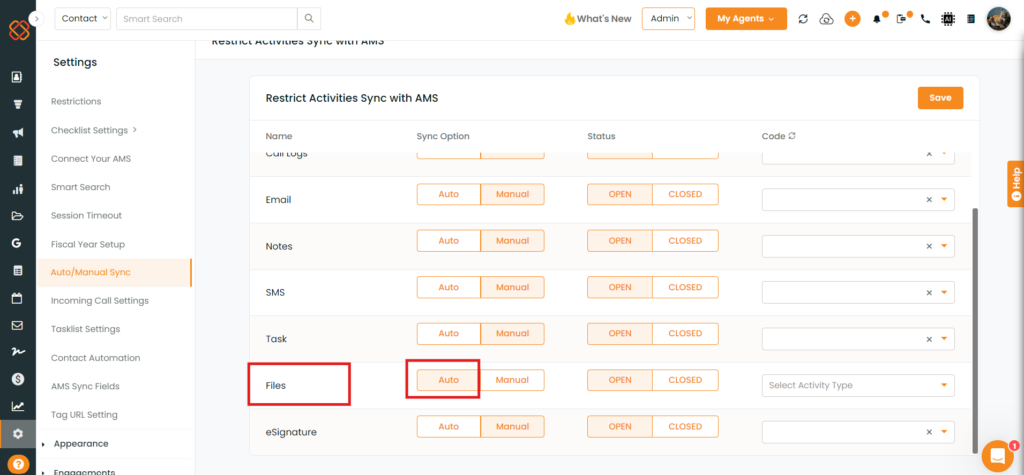The height and width of the screenshot is (475, 1024).
Task: Click the G icon in left rail
Action: coord(18,243)
